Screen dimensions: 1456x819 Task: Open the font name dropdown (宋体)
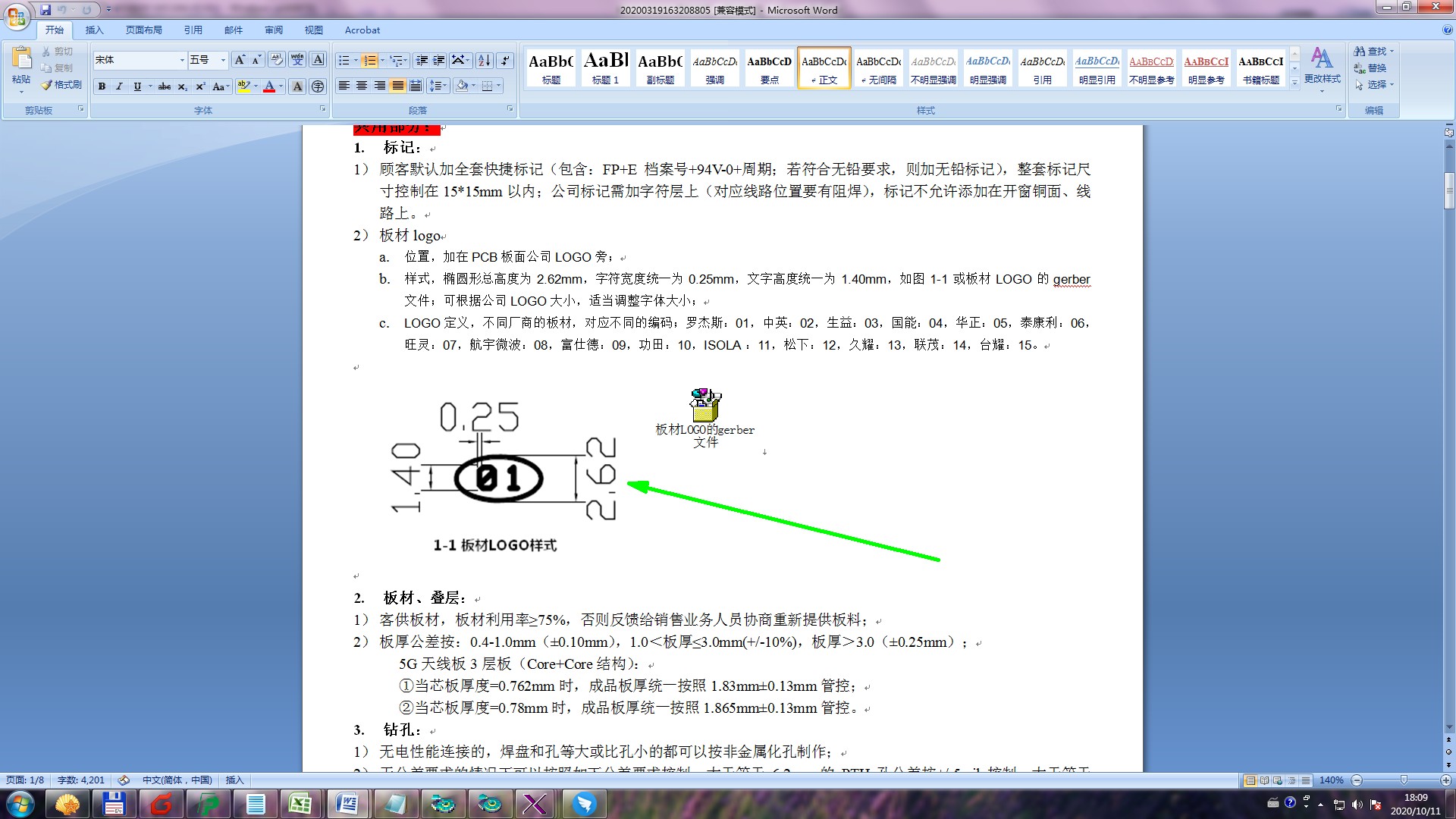[x=182, y=60]
